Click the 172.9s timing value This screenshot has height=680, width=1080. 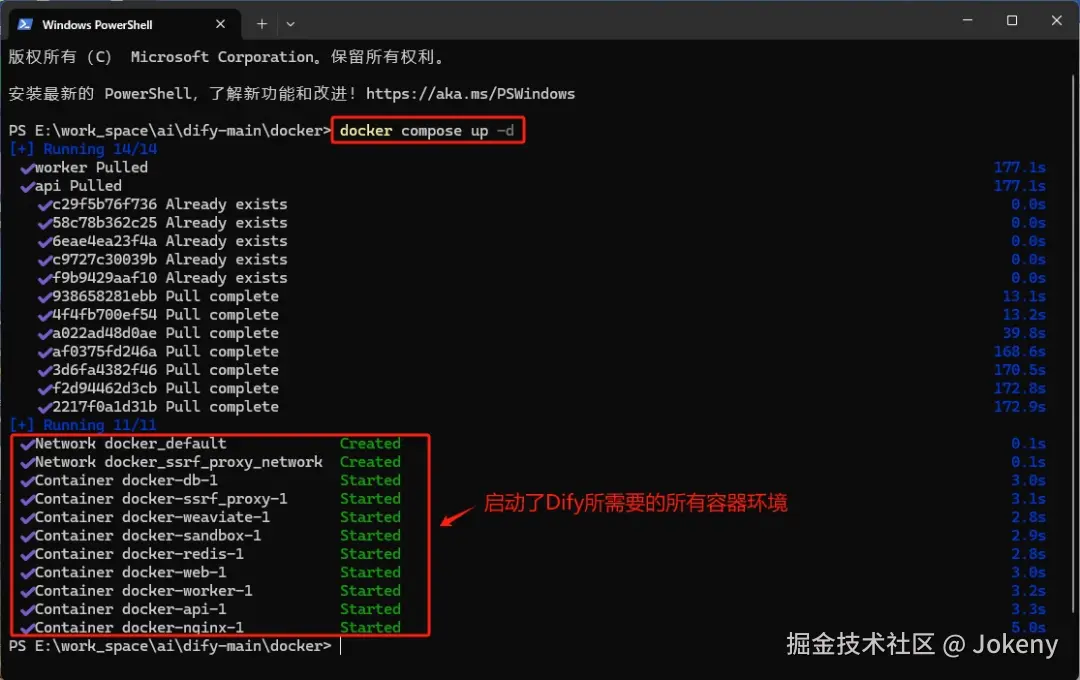(1019, 406)
